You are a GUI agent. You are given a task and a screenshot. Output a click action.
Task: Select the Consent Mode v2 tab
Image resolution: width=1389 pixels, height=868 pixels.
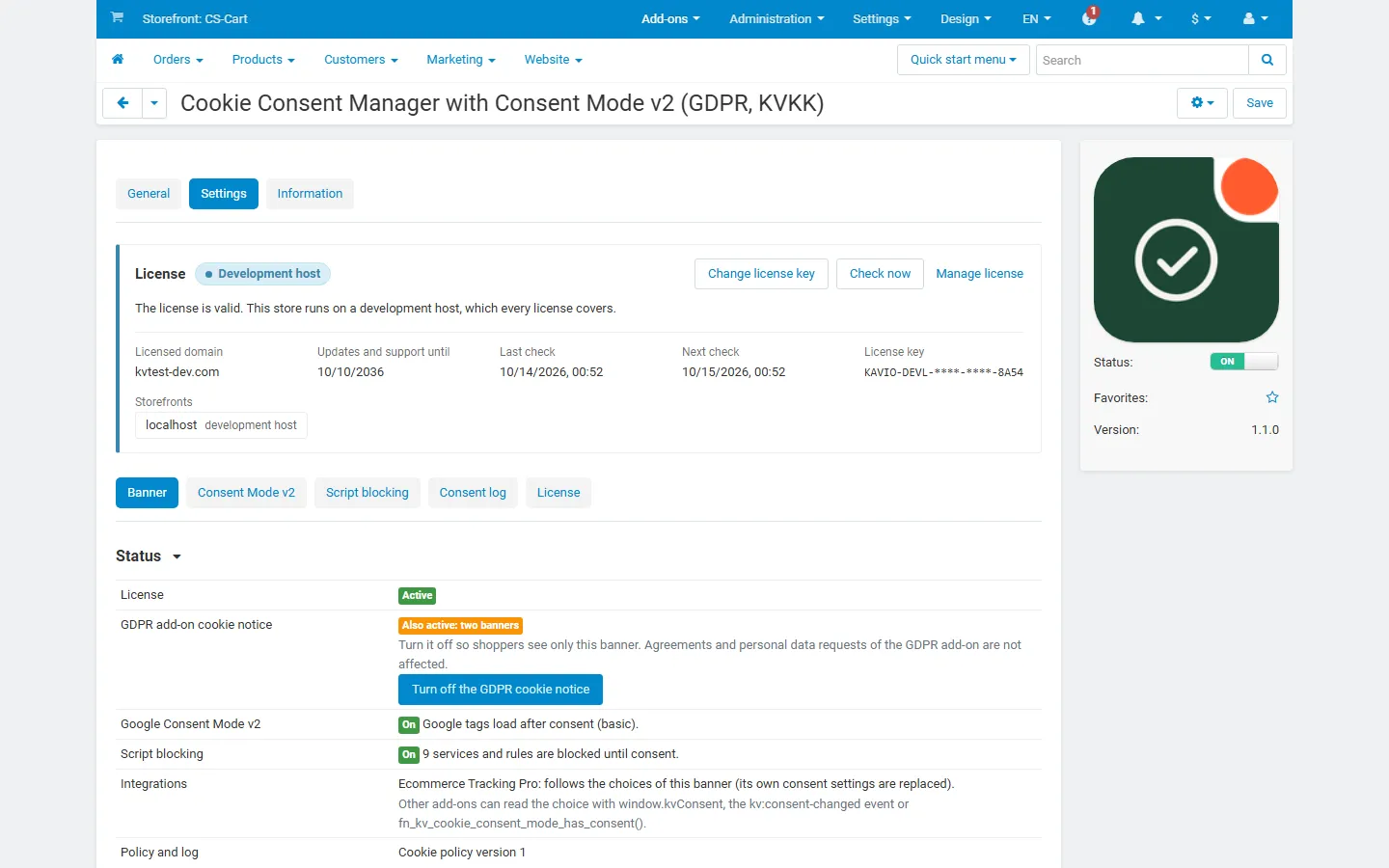click(x=246, y=493)
